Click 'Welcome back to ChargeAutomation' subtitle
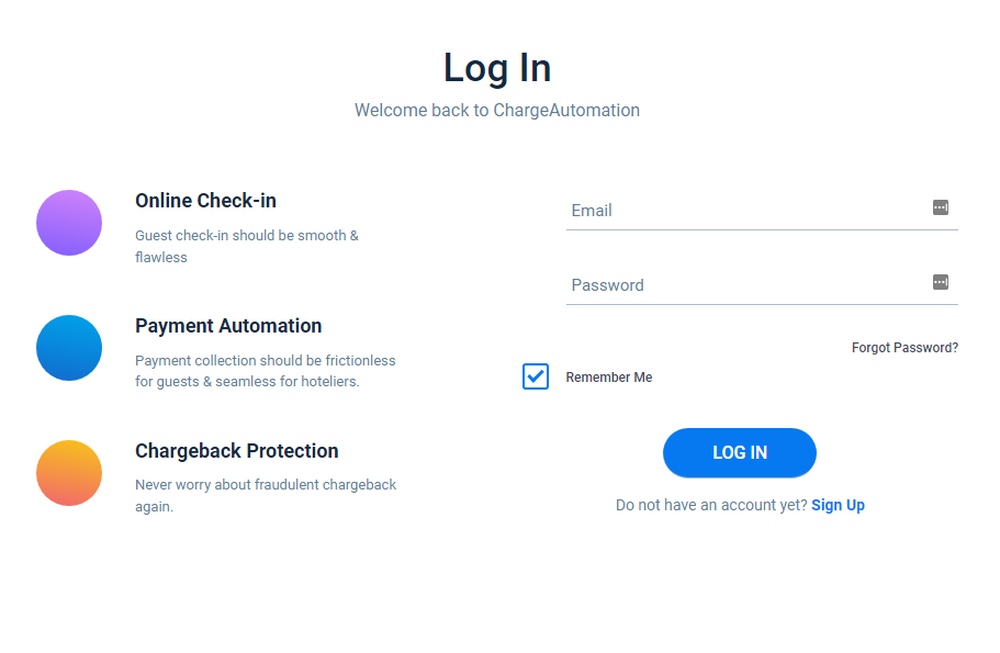 (x=497, y=110)
